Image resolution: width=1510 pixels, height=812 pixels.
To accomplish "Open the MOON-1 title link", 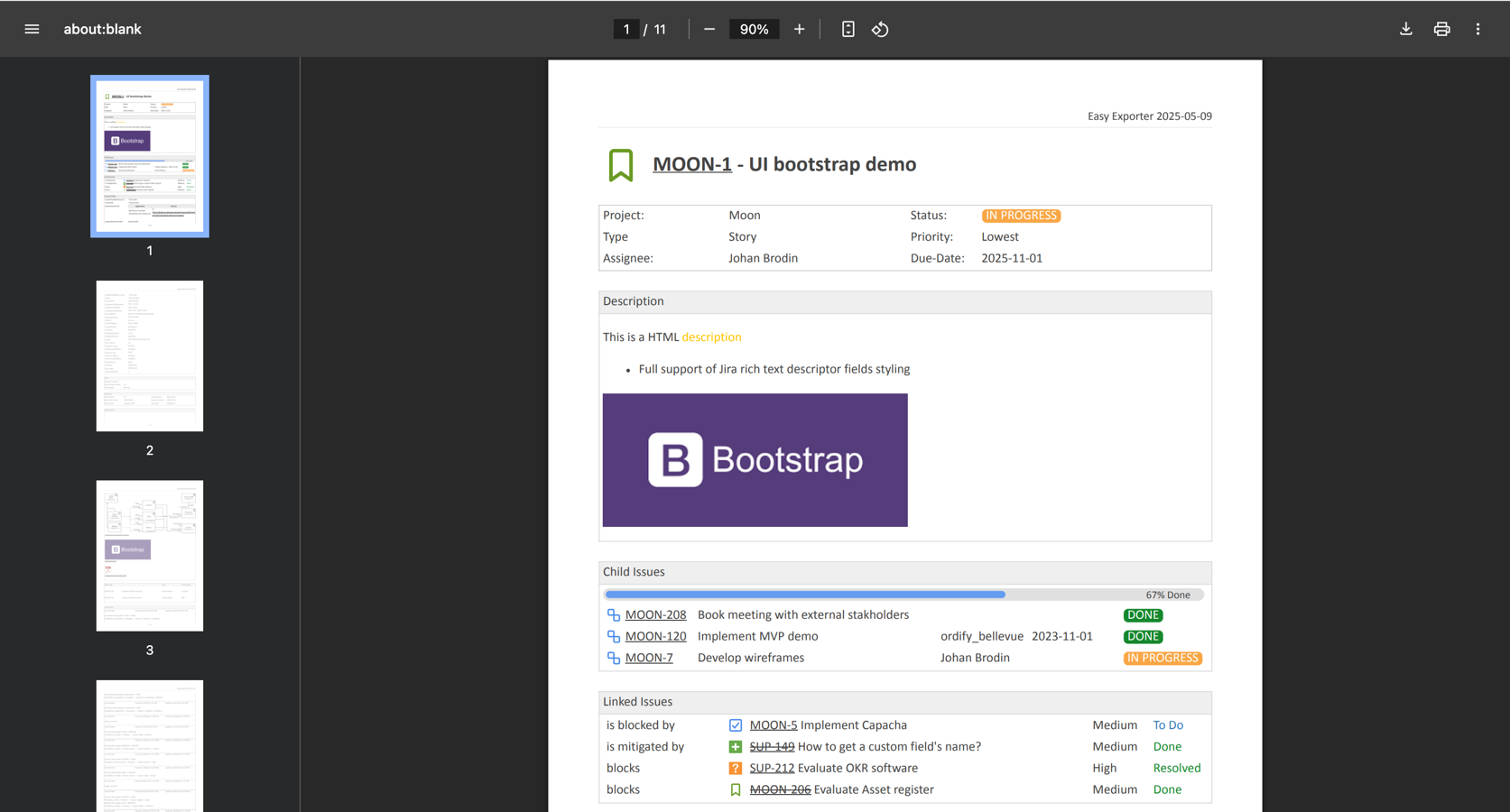I will pyautogui.click(x=691, y=164).
